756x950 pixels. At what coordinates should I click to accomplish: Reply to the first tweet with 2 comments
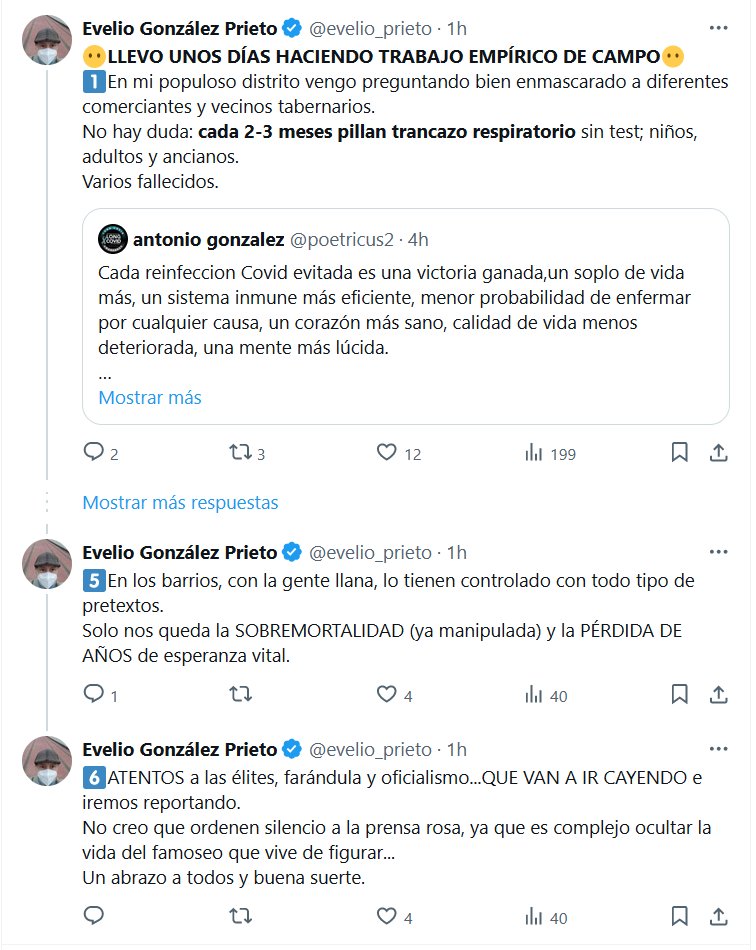click(x=94, y=453)
